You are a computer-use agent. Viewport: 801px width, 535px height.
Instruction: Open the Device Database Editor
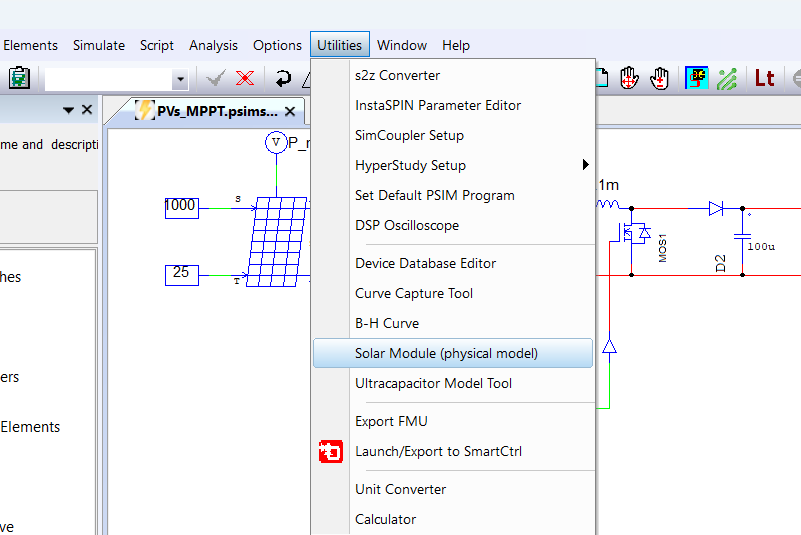point(454,263)
